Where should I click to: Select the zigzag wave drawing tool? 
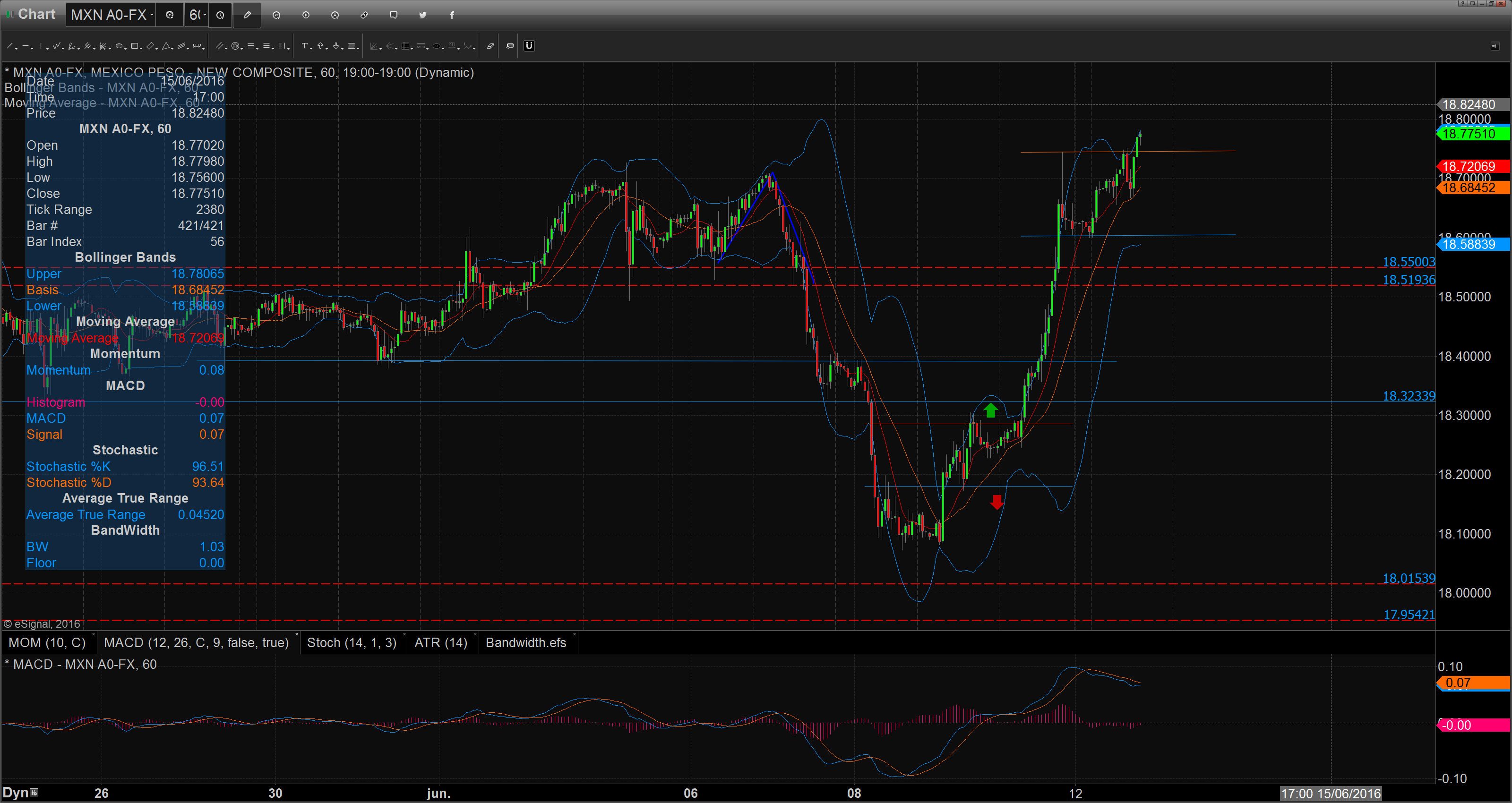tap(56, 46)
